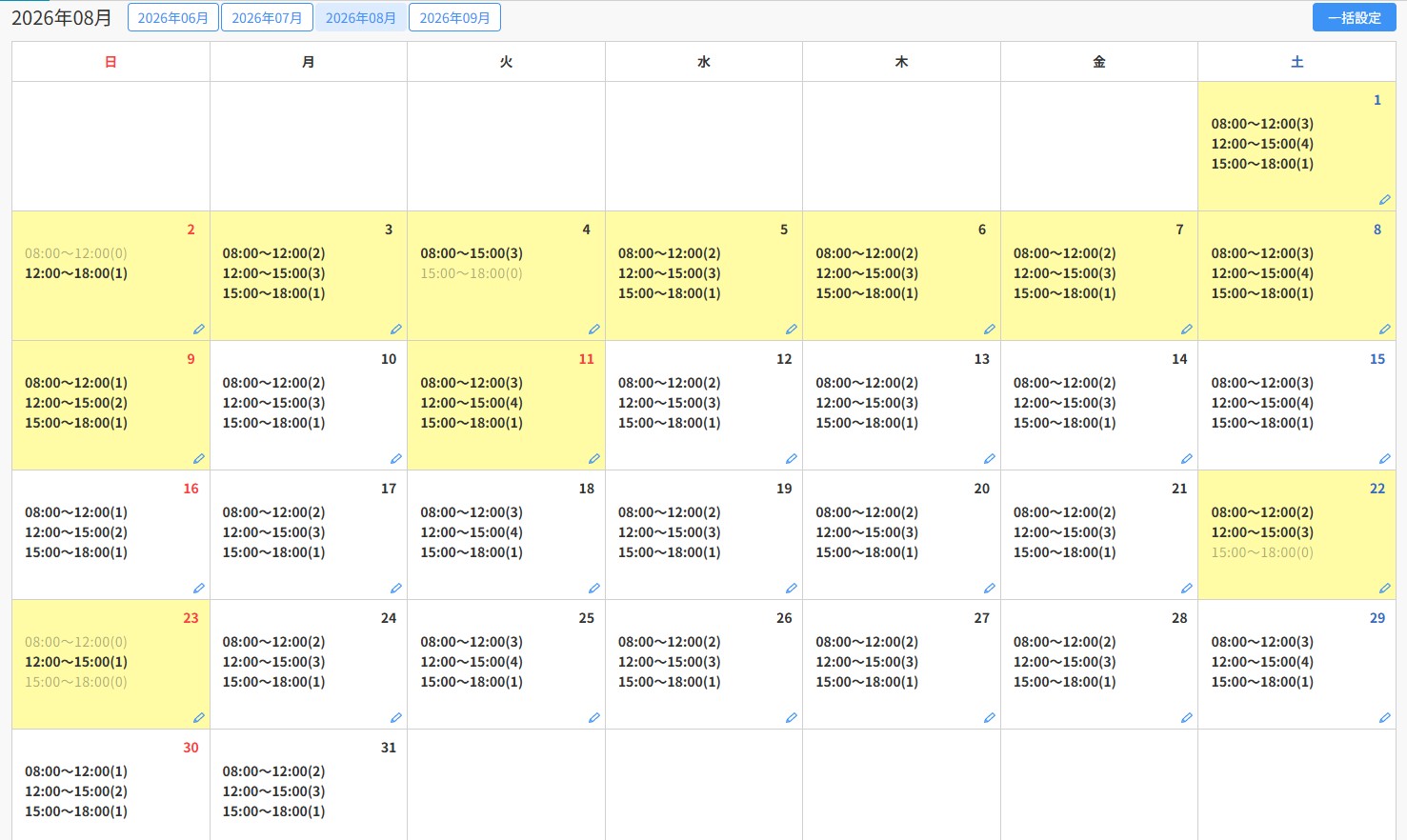Screen dimensions: 1407x840
Task: Open the August 21 edit pencil
Action: [1186, 589]
